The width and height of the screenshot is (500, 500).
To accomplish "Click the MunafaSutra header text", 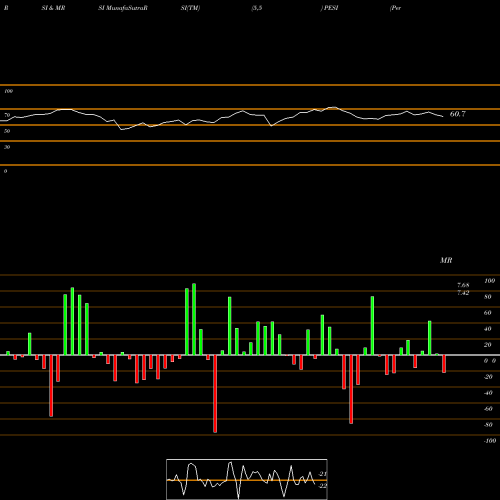I will click(123, 8).
